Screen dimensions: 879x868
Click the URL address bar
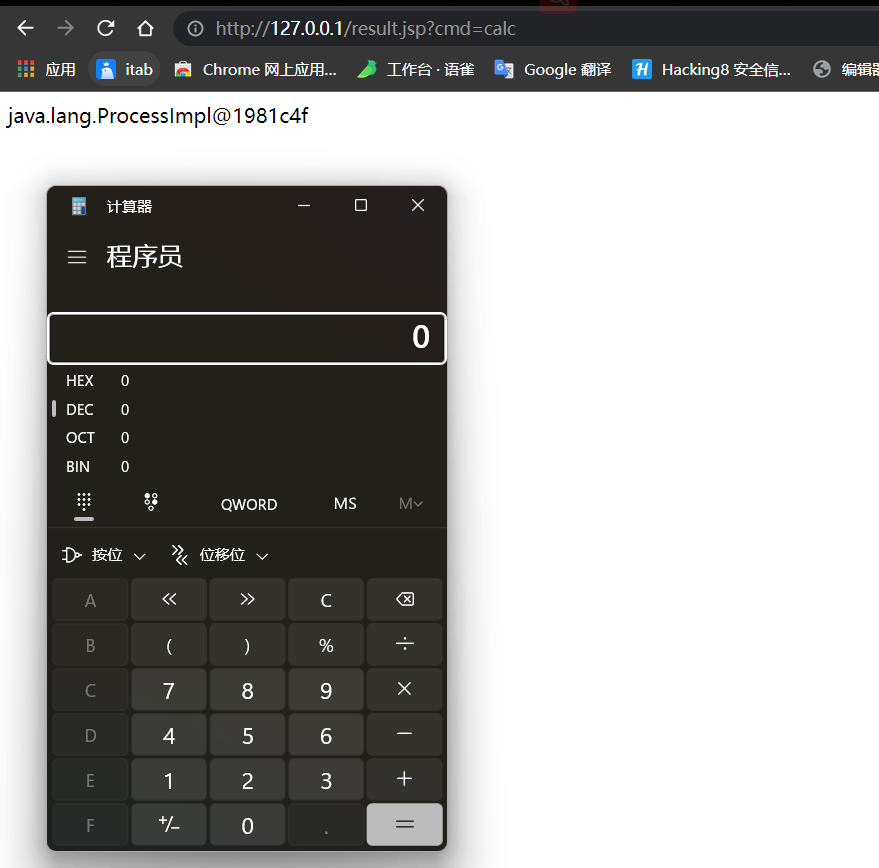pyautogui.click(x=527, y=28)
